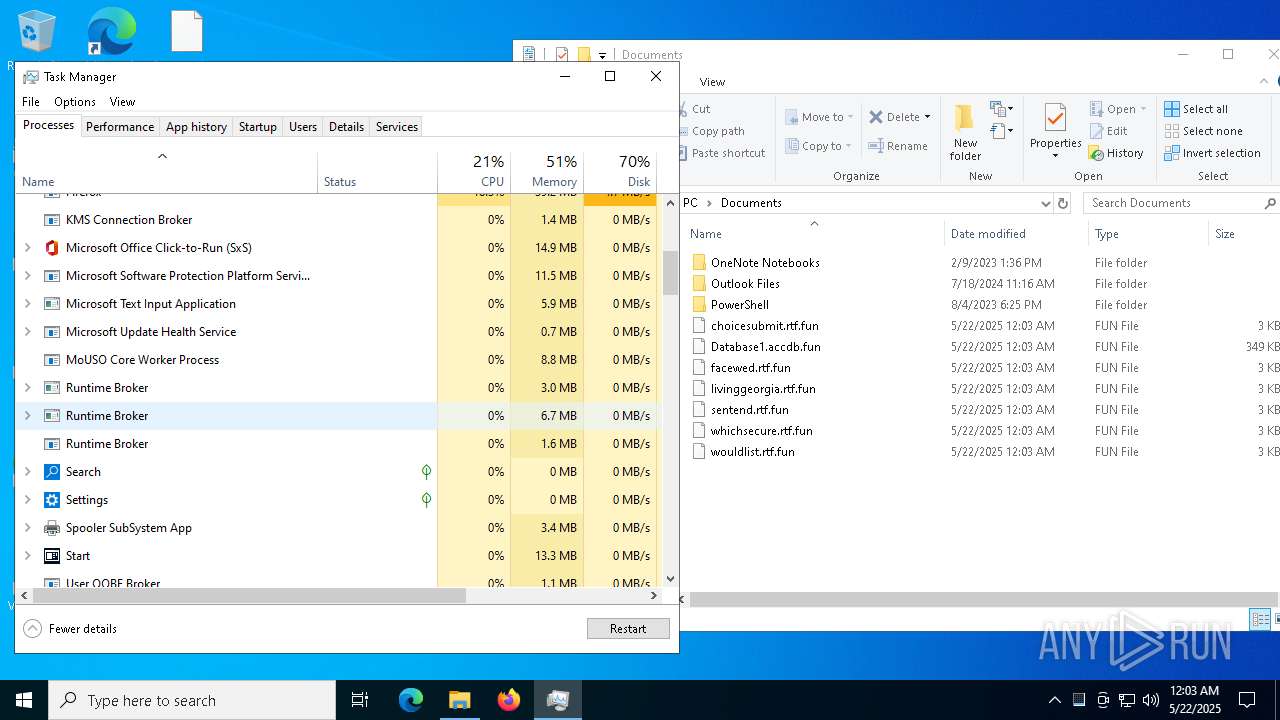Switch to the App history tab
The image size is (1280, 720).
[196, 127]
